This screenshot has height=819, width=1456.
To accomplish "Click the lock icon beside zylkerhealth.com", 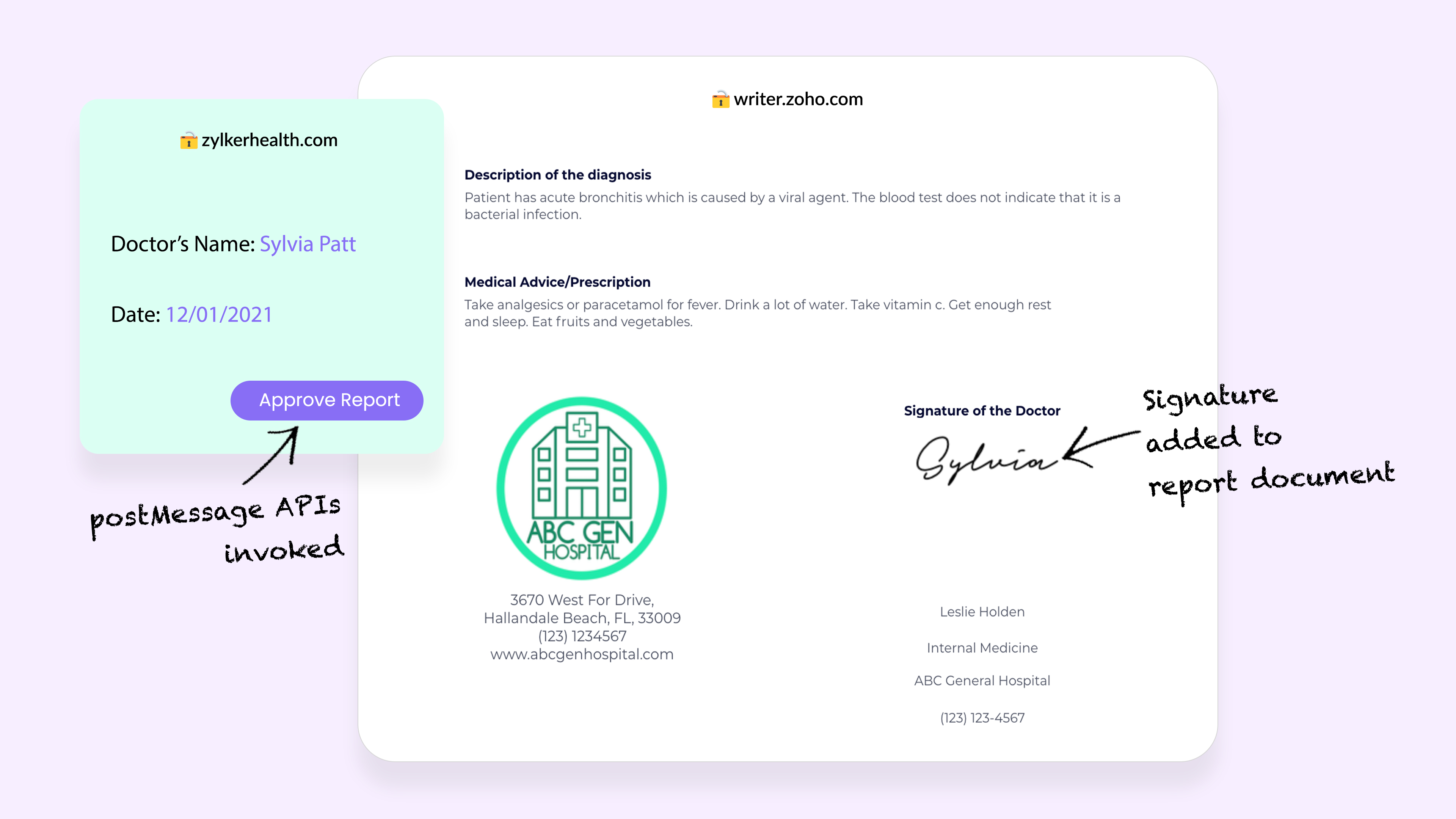I will click(x=189, y=140).
